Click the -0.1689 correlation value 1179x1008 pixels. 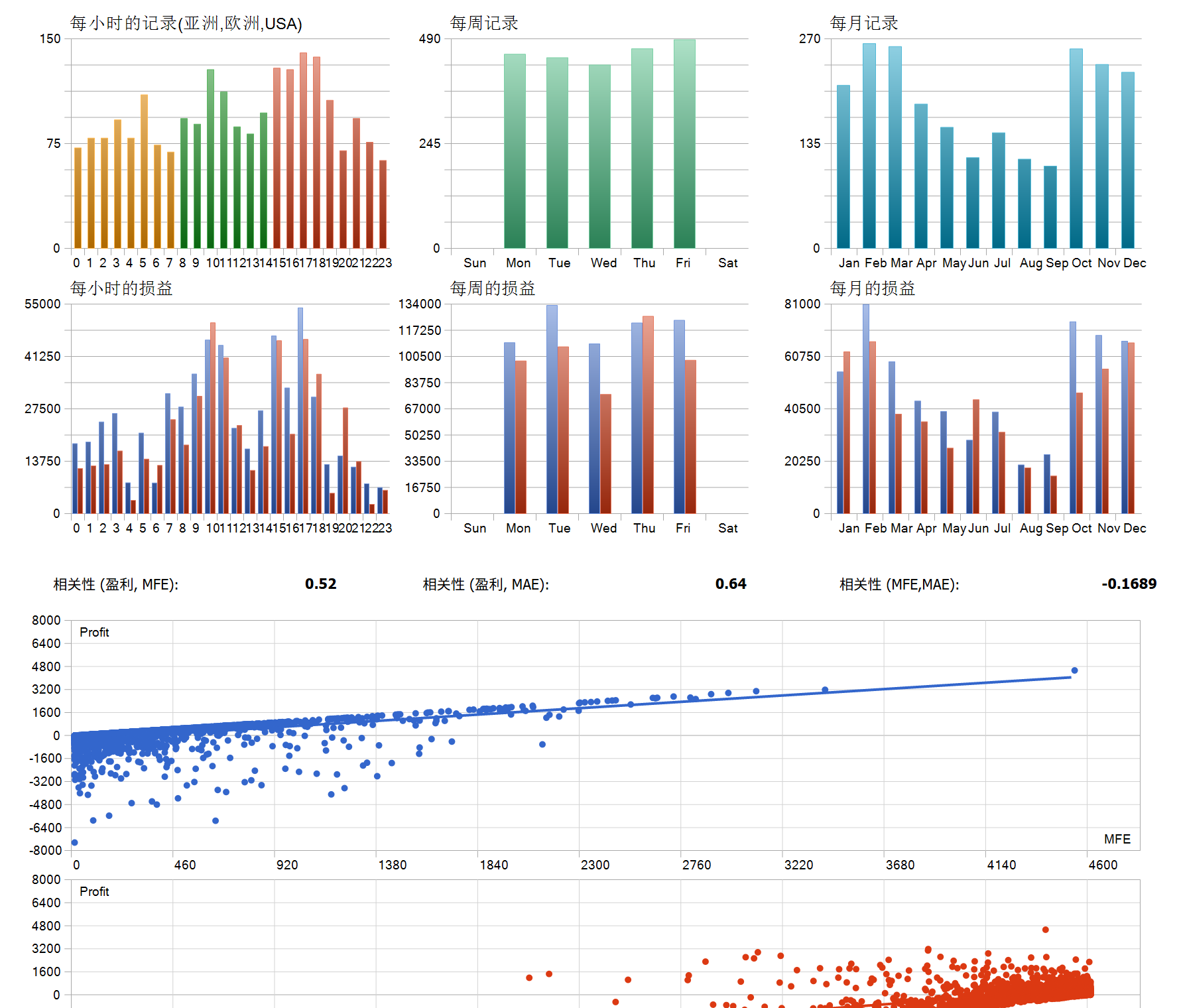coord(1129,584)
